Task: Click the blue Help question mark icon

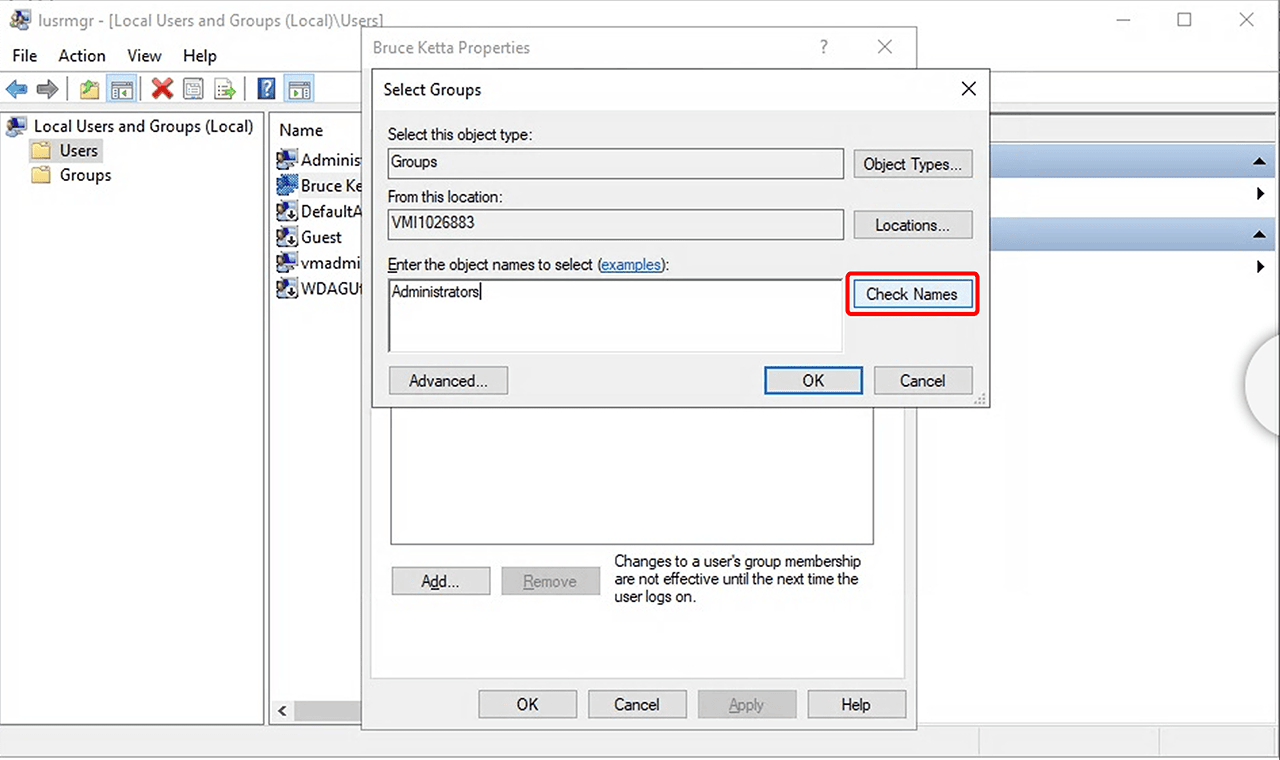Action: coord(266,89)
